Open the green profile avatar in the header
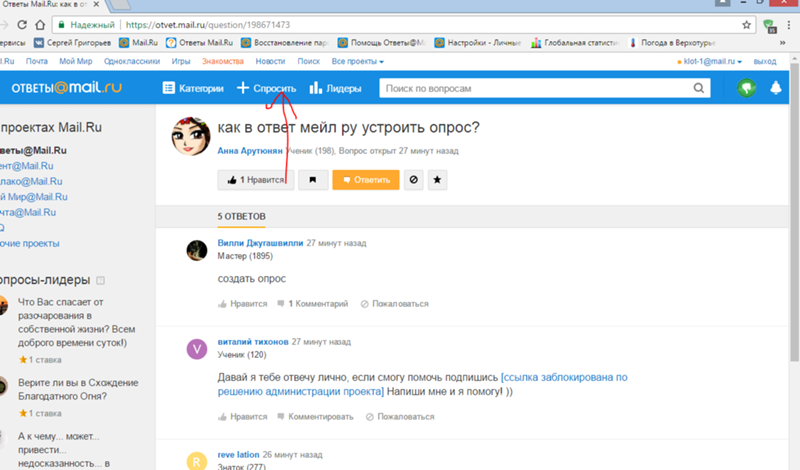The image size is (800, 470). point(746,88)
